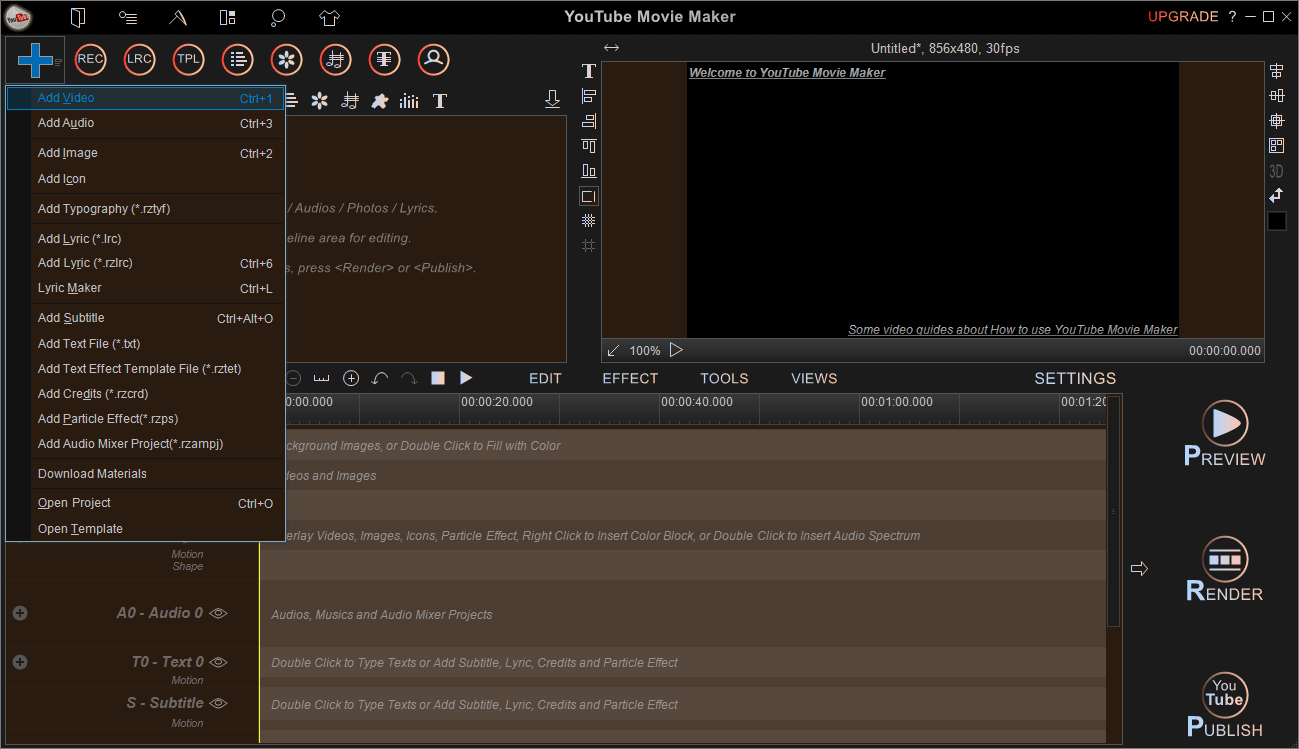Click the black color swatch right of preview
Viewport: 1299px width, 749px height.
pyautogui.click(x=1277, y=221)
